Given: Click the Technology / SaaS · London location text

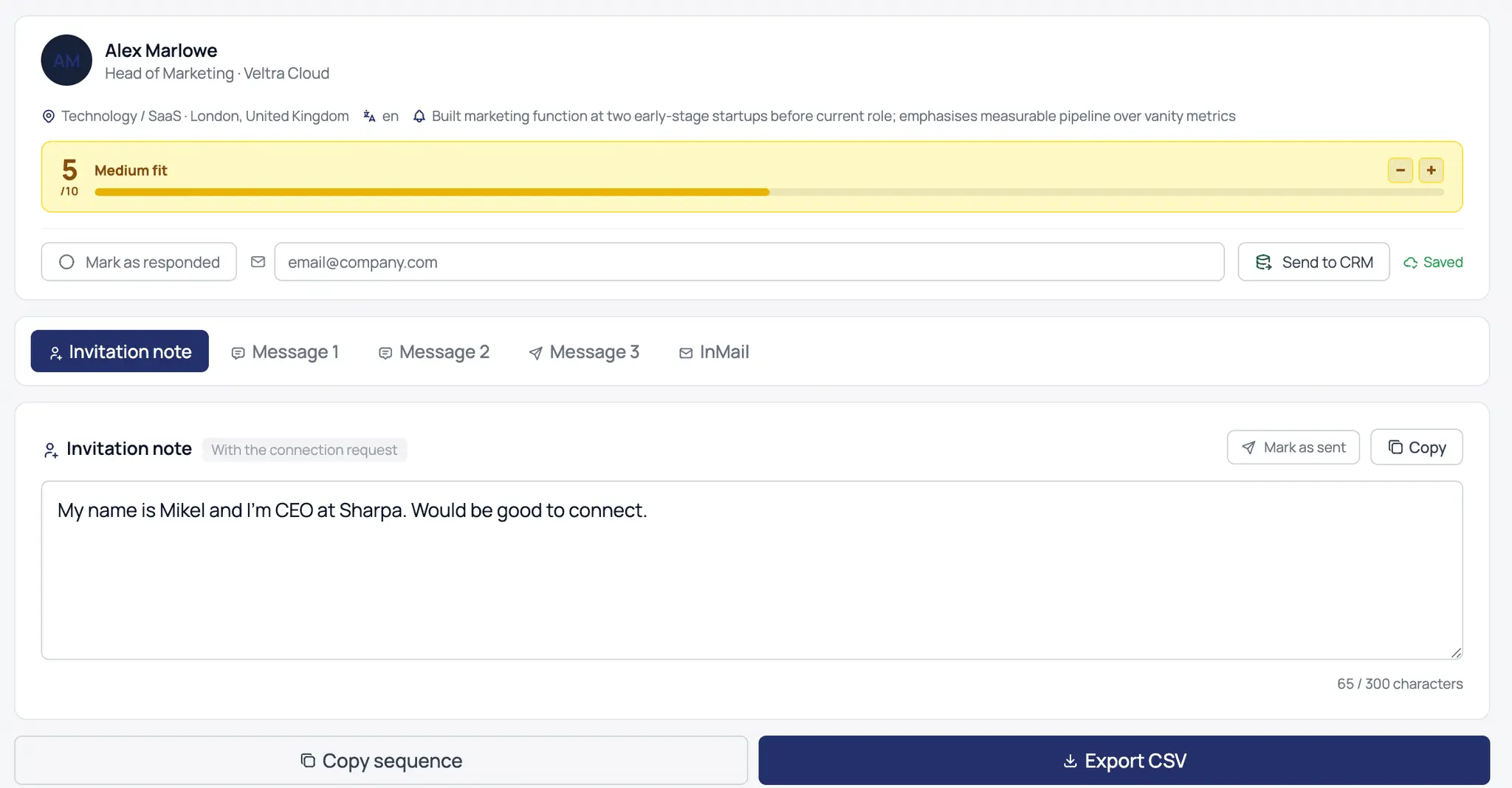Looking at the screenshot, I should coord(205,116).
